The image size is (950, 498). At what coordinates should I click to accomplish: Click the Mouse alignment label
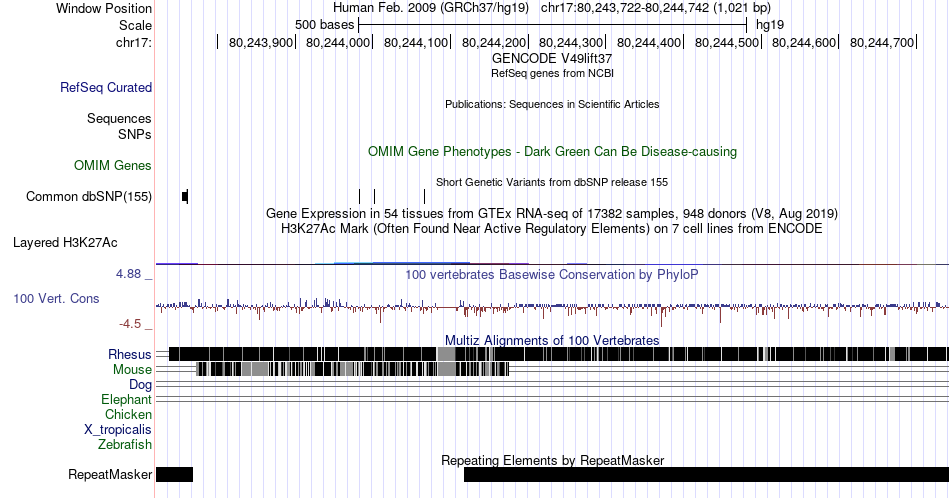click(132, 370)
